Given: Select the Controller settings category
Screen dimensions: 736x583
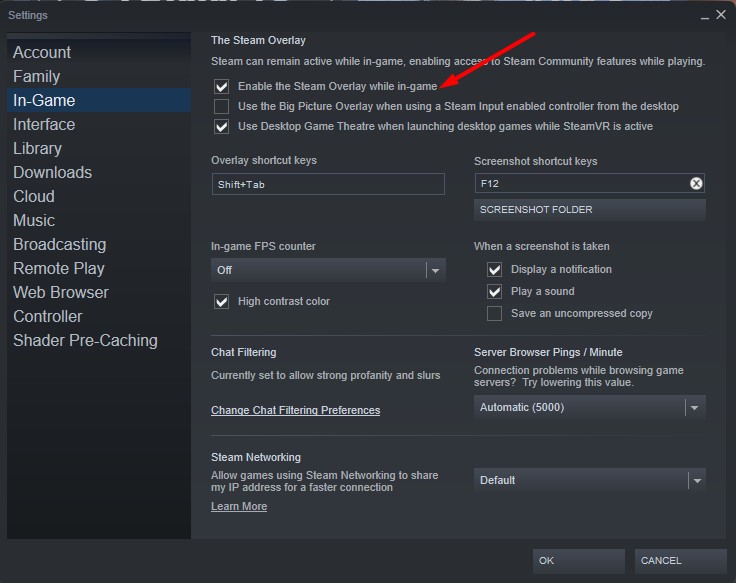Looking at the screenshot, I should [x=48, y=316].
